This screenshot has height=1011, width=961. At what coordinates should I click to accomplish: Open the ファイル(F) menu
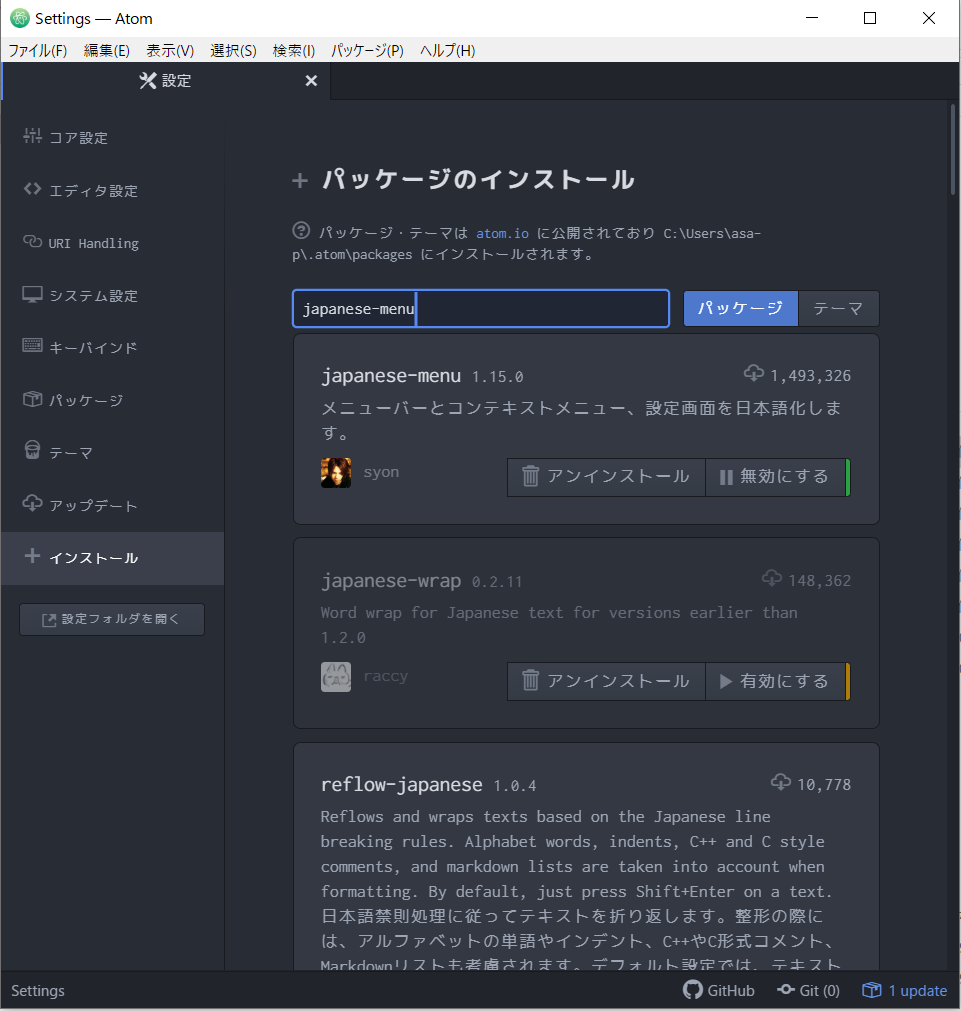pyautogui.click(x=38, y=50)
